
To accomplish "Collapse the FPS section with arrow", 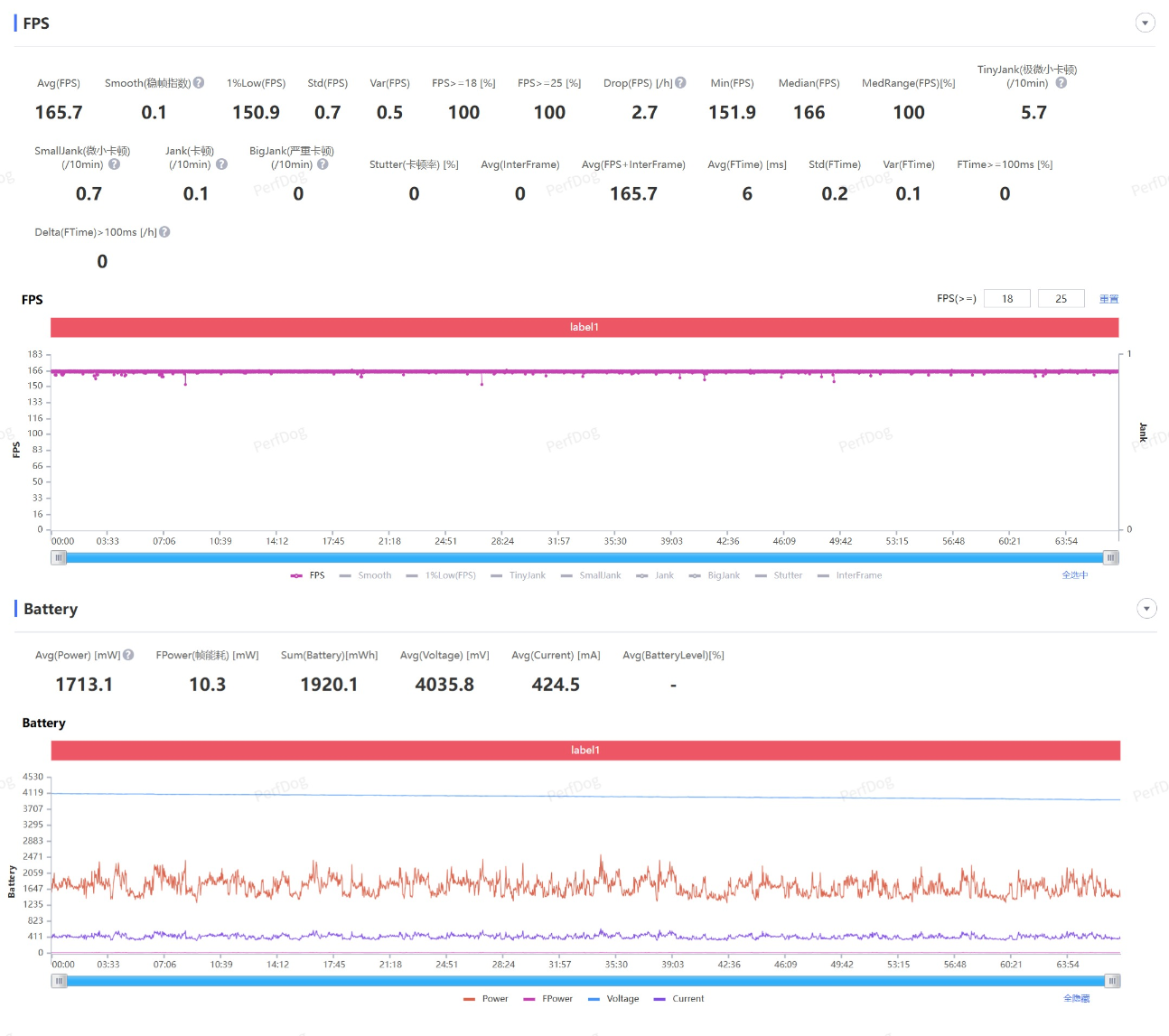I will (x=1145, y=23).
